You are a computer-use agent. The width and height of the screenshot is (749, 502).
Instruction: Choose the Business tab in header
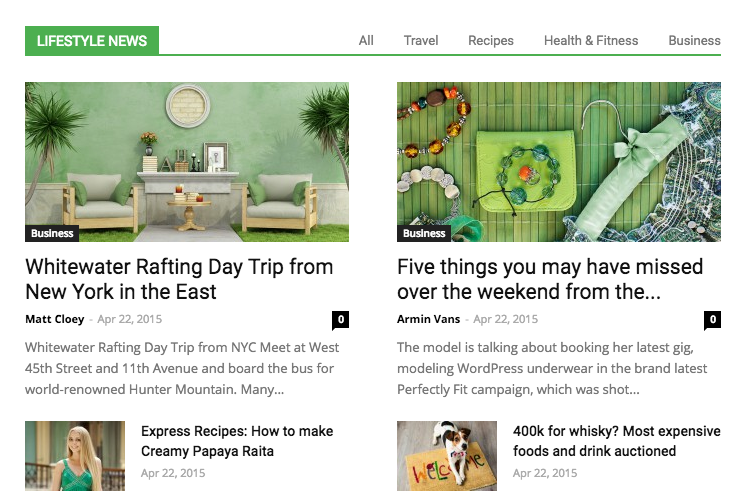tap(694, 41)
